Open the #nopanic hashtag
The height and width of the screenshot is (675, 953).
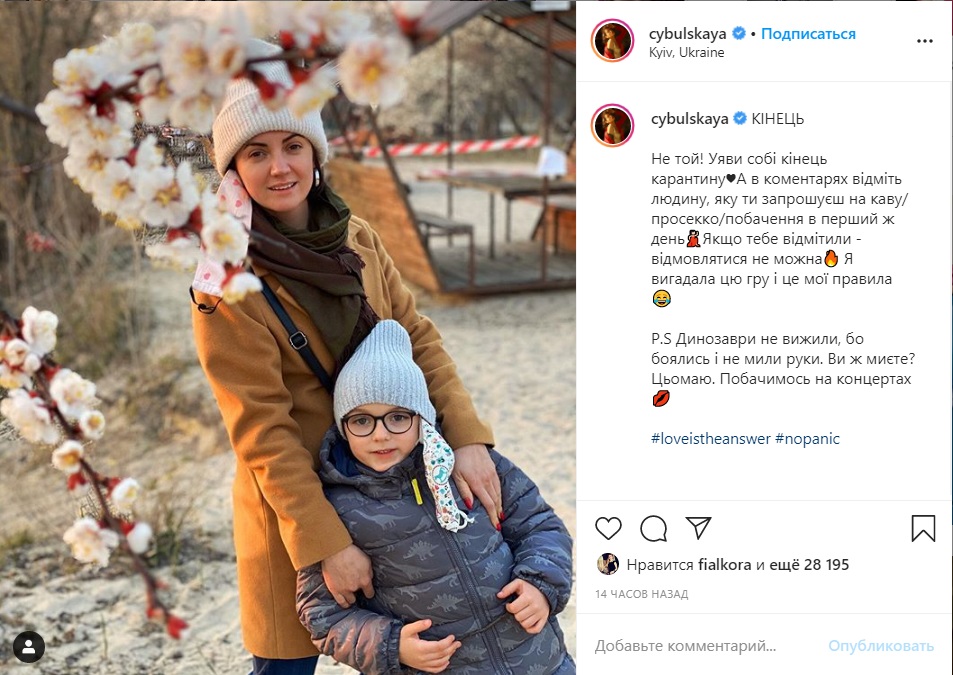click(807, 439)
